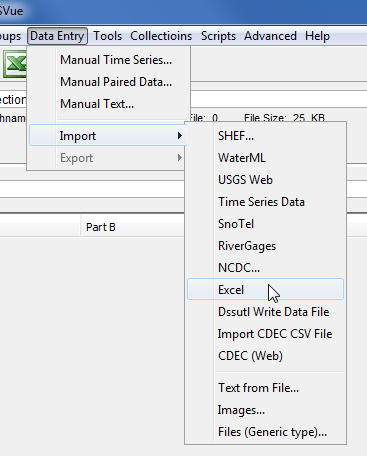Expand the Import submenu arrow

pyautogui.click(x=180, y=136)
